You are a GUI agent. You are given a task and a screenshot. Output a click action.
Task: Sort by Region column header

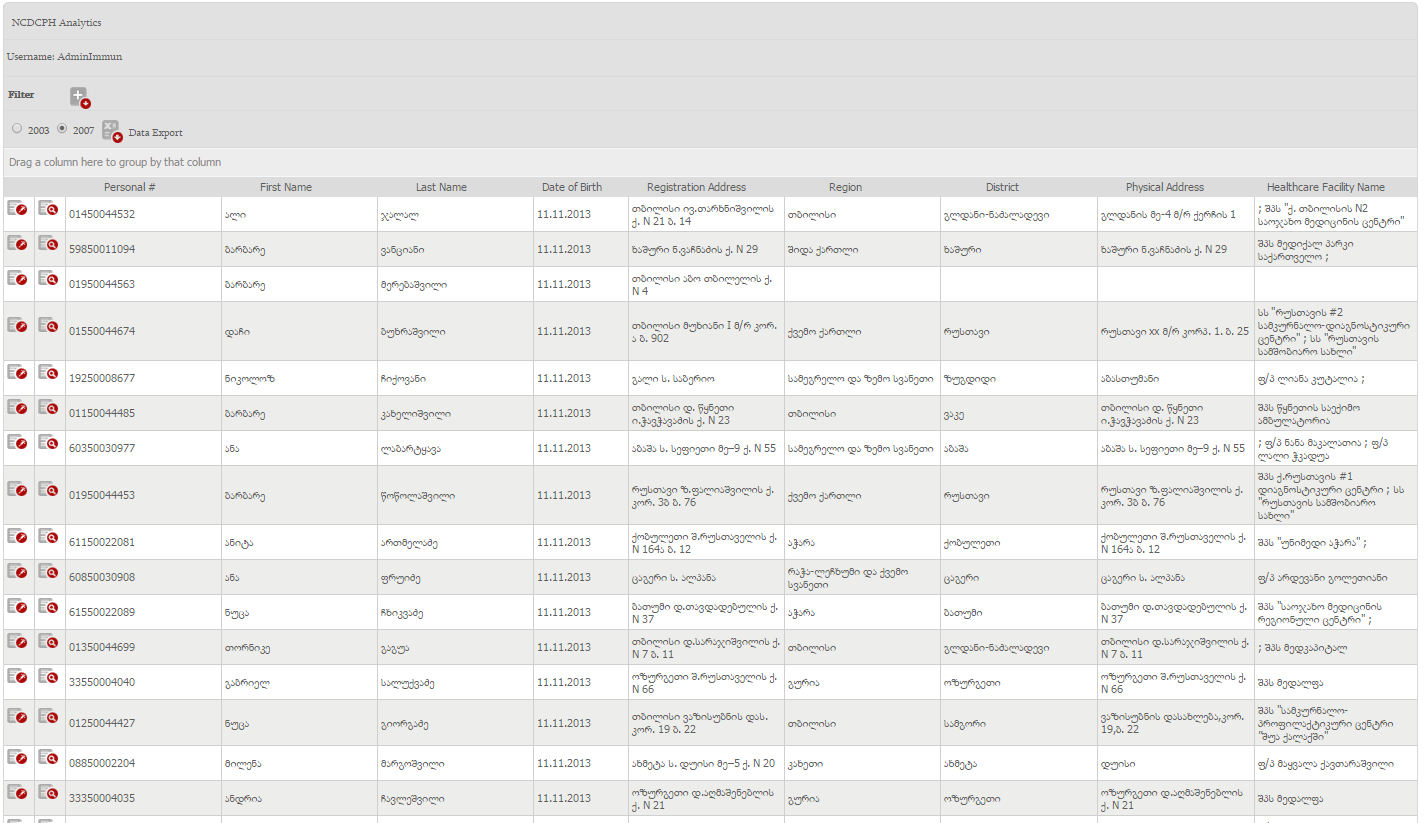tap(845, 187)
